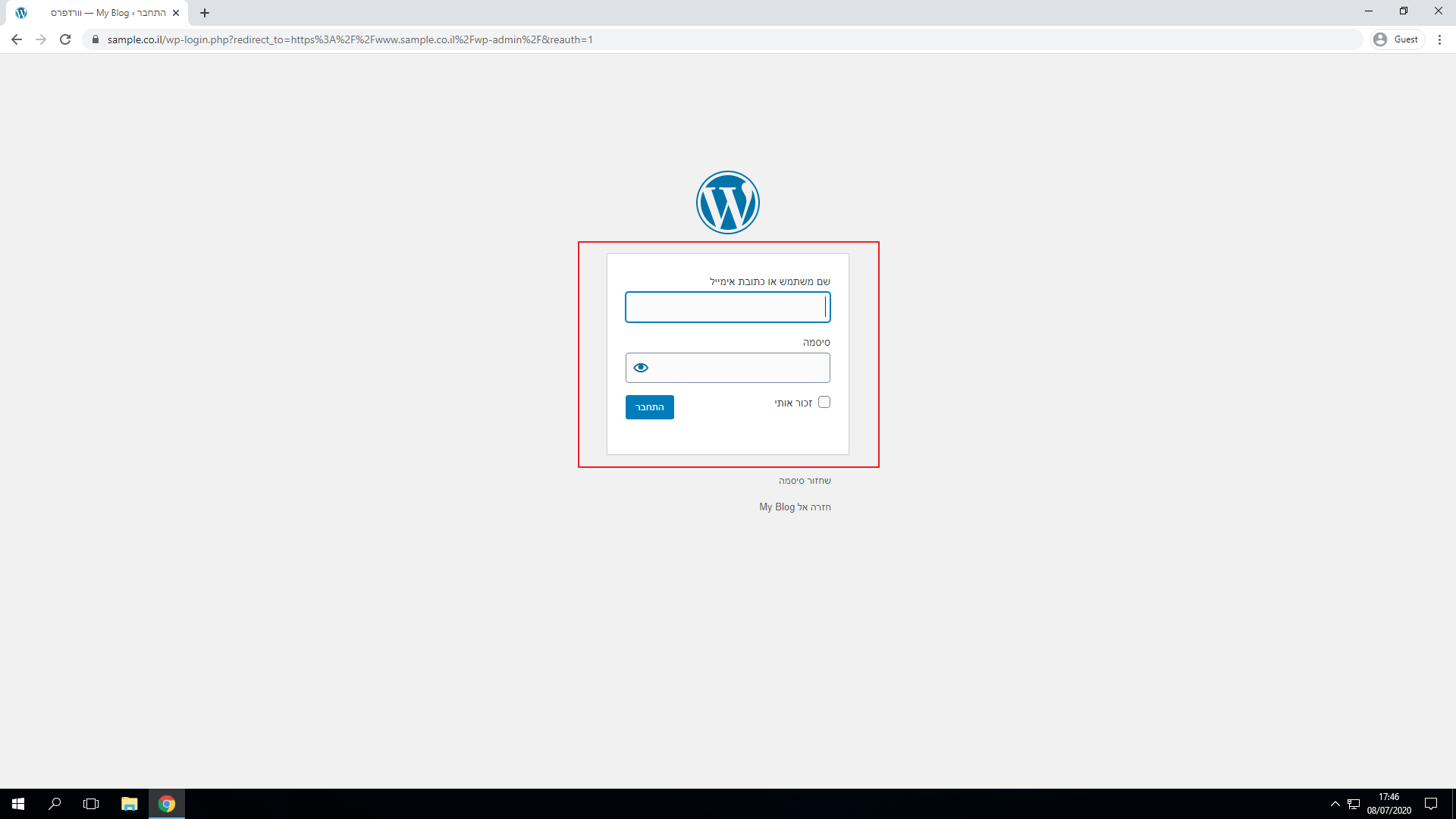View site info via the lock icon
This screenshot has height=819, width=1456.
pyautogui.click(x=96, y=39)
